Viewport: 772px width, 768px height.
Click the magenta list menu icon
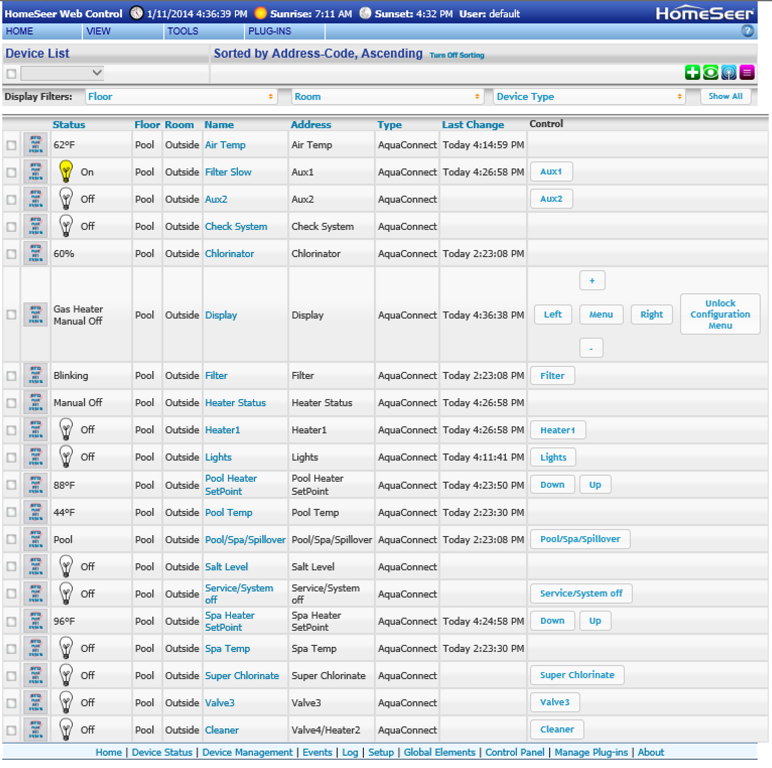click(x=747, y=72)
